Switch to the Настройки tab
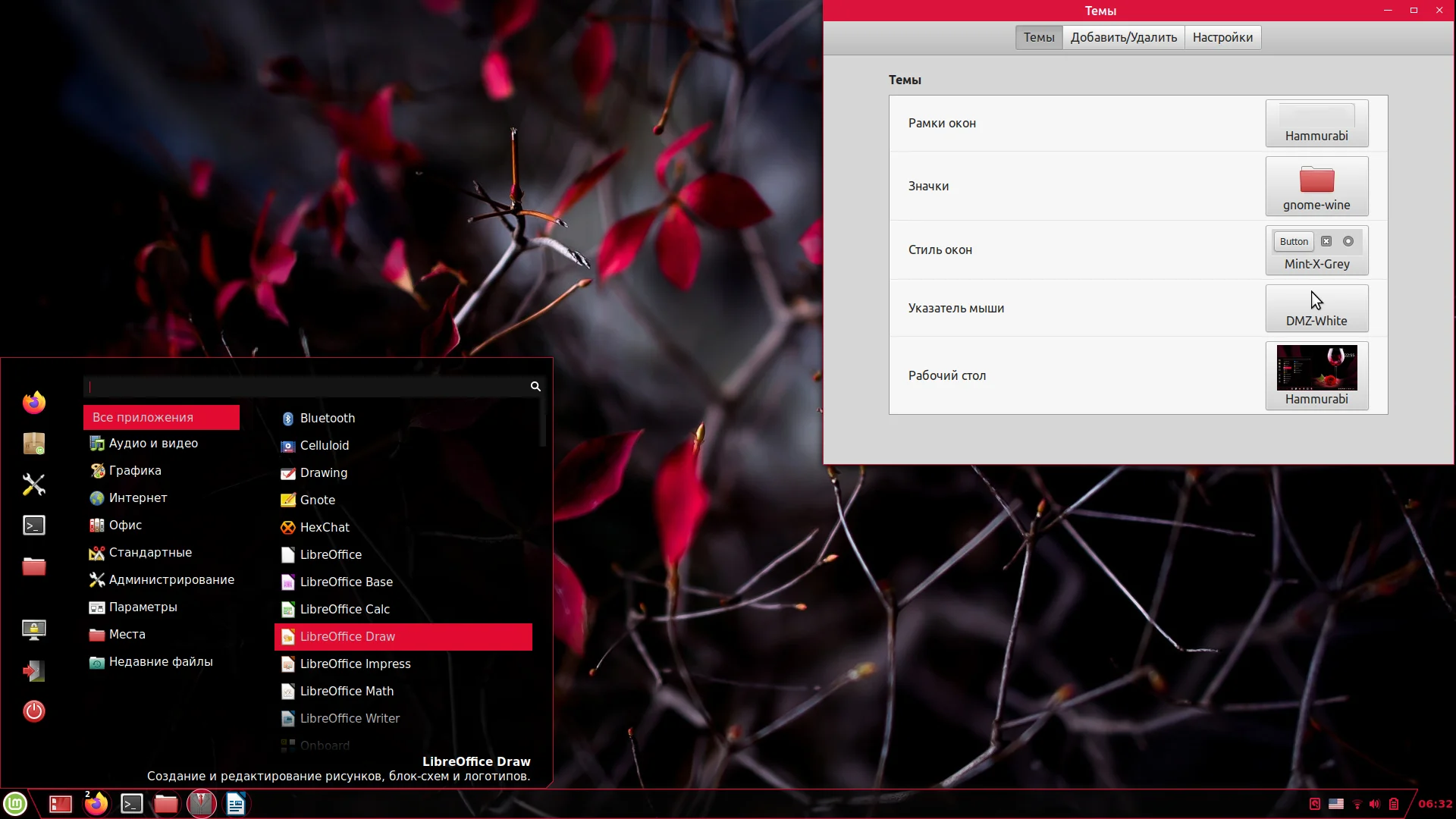The image size is (1456, 819). coord(1222,37)
